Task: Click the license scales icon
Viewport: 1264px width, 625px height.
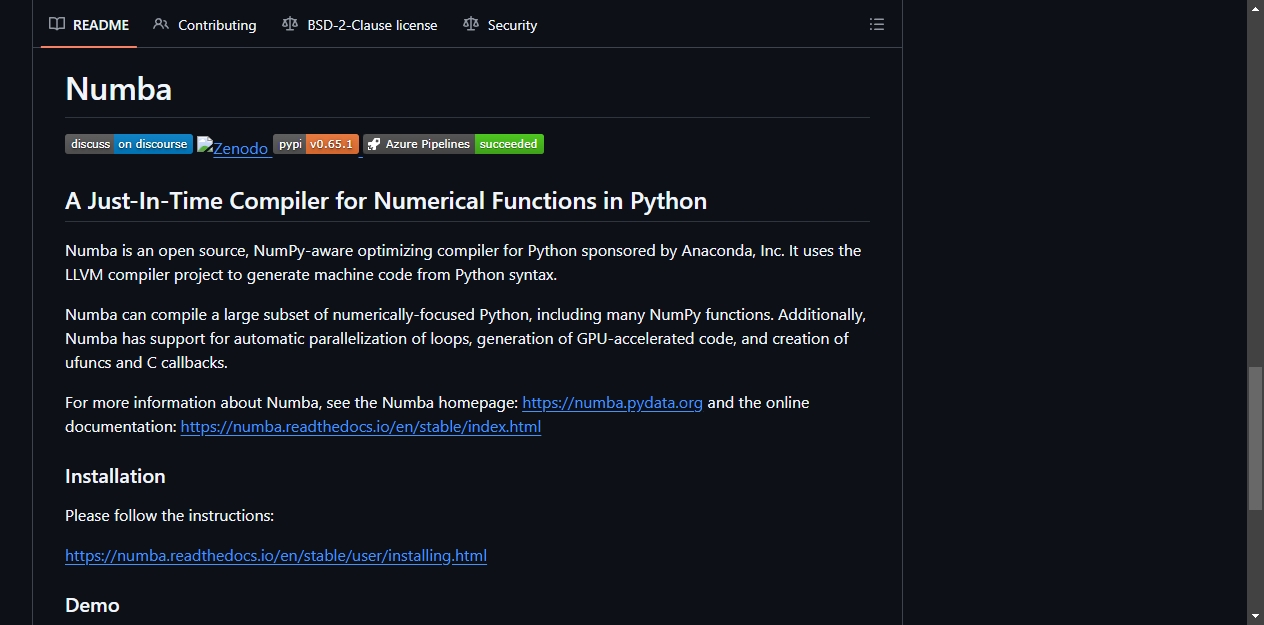Action: point(290,24)
